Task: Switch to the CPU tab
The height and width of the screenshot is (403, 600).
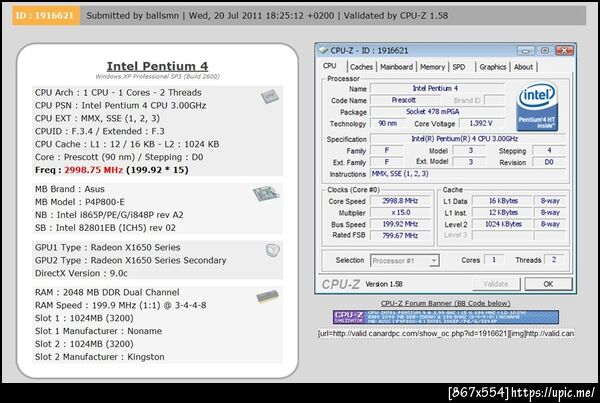Action: point(329,66)
